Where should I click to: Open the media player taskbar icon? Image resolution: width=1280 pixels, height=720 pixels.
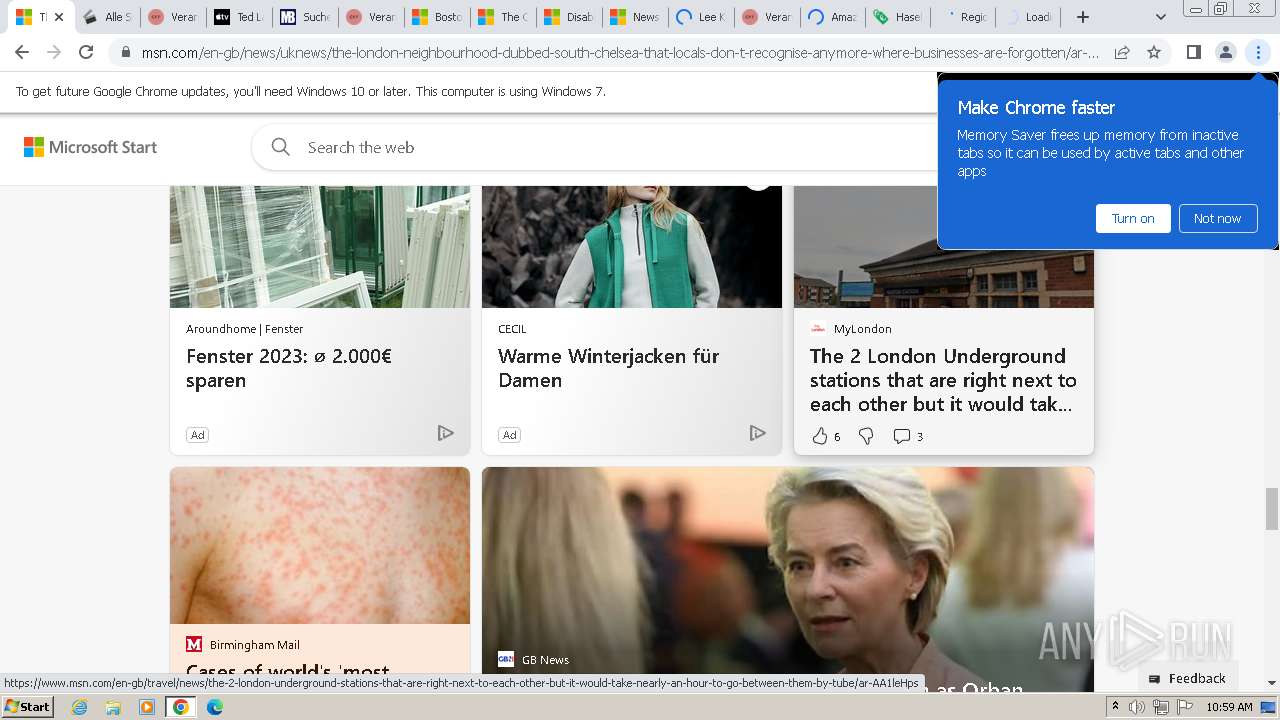click(147, 707)
